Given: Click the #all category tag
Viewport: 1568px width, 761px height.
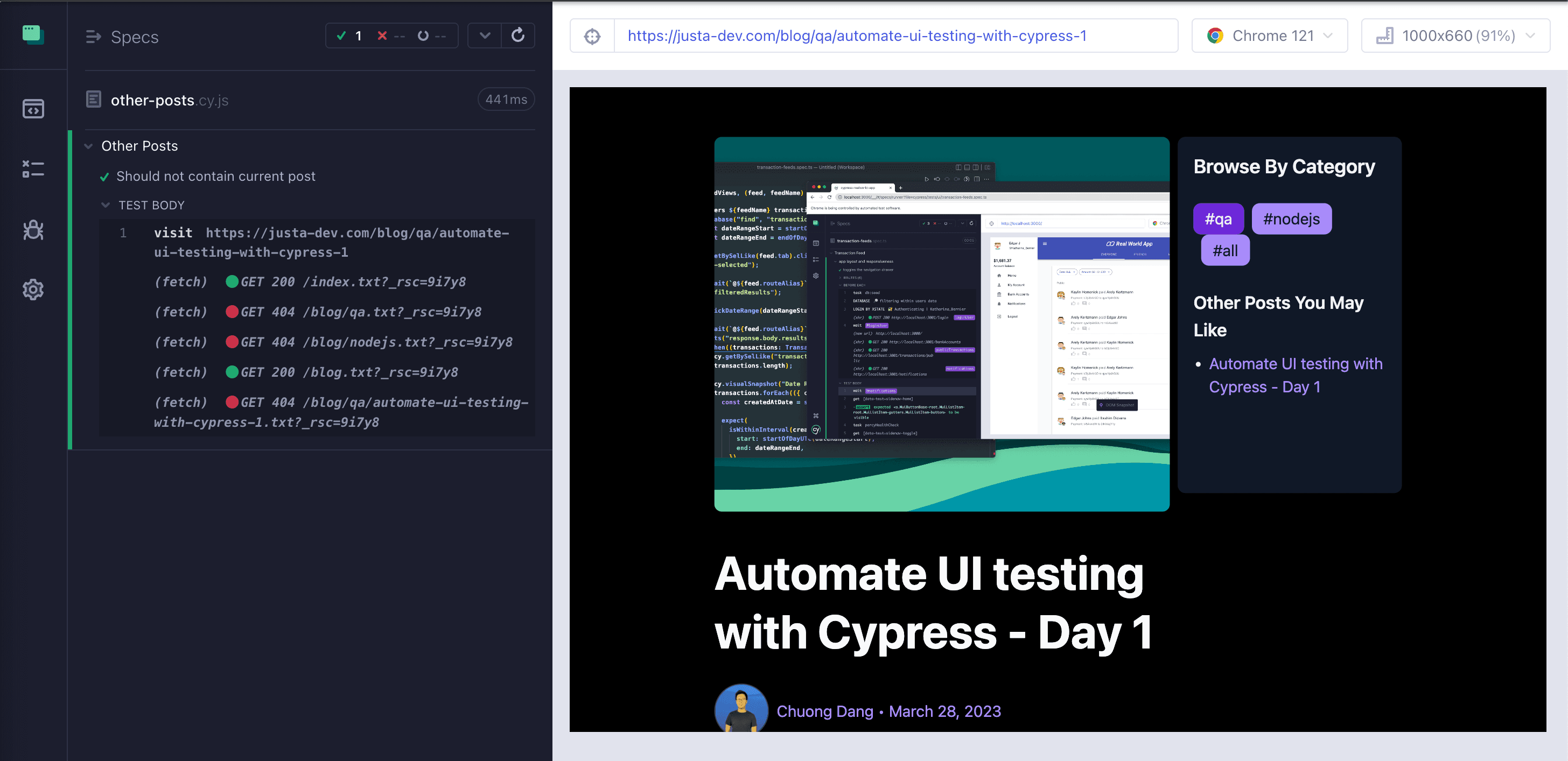Looking at the screenshot, I should click(x=1224, y=251).
